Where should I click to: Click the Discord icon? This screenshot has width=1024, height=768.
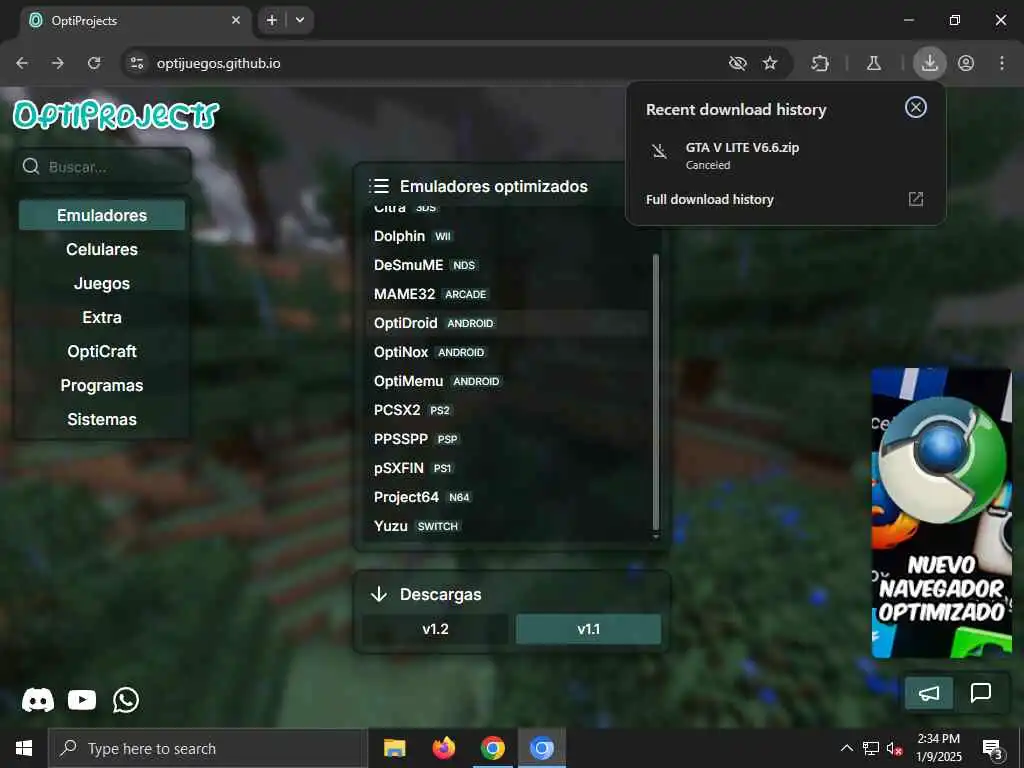pyautogui.click(x=38, y=700)
